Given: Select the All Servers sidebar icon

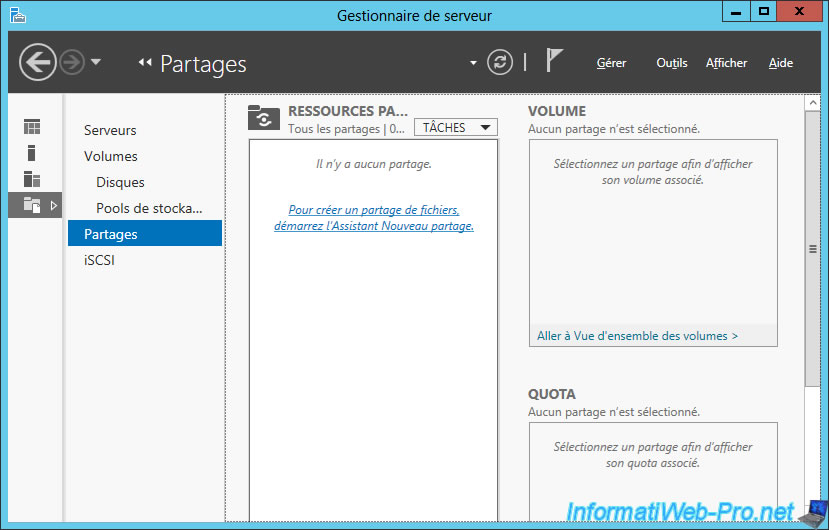Looking at the screenshot, I should click(32, 179).
